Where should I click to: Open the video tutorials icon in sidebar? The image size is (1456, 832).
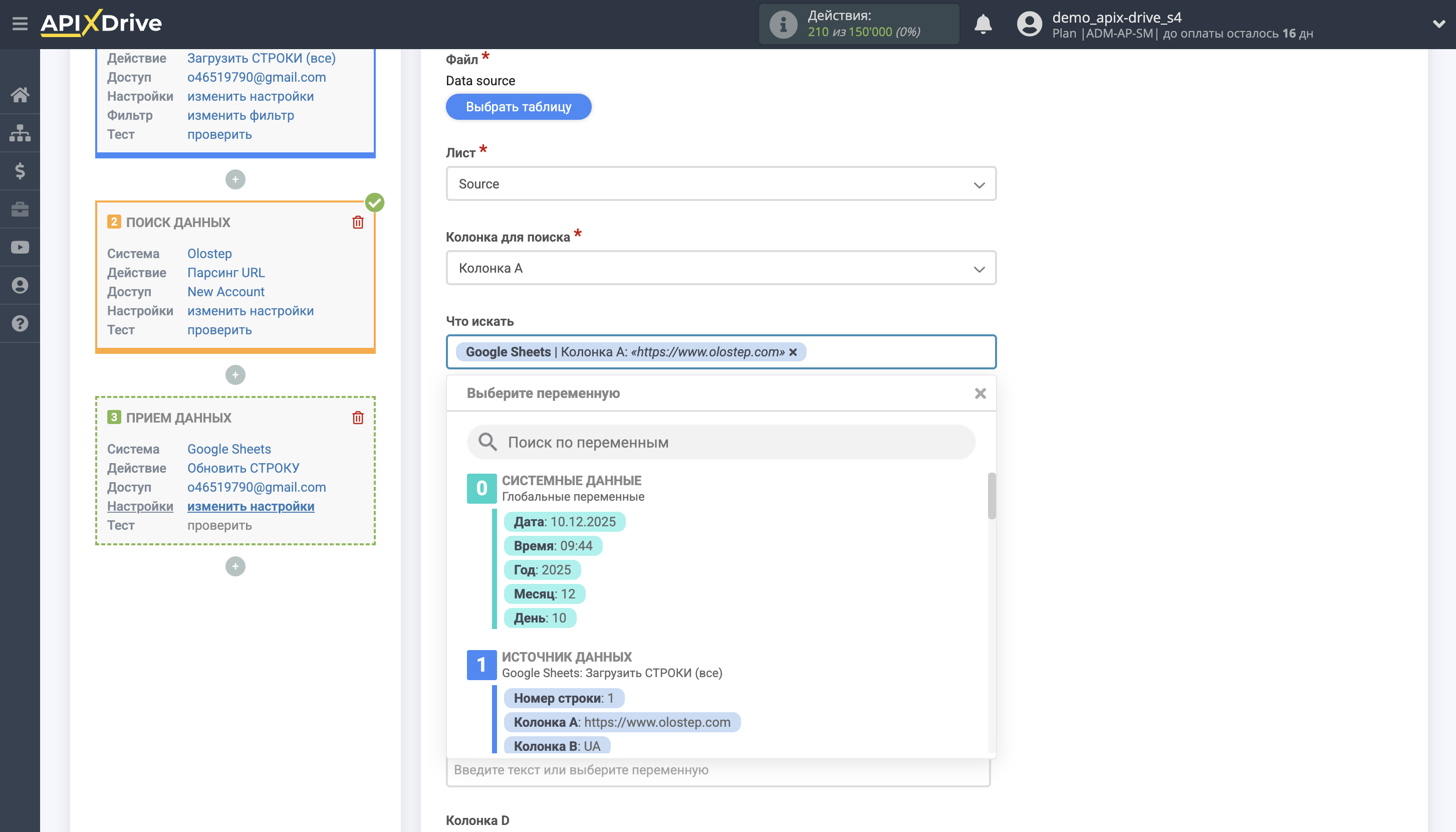pos(21,247)
